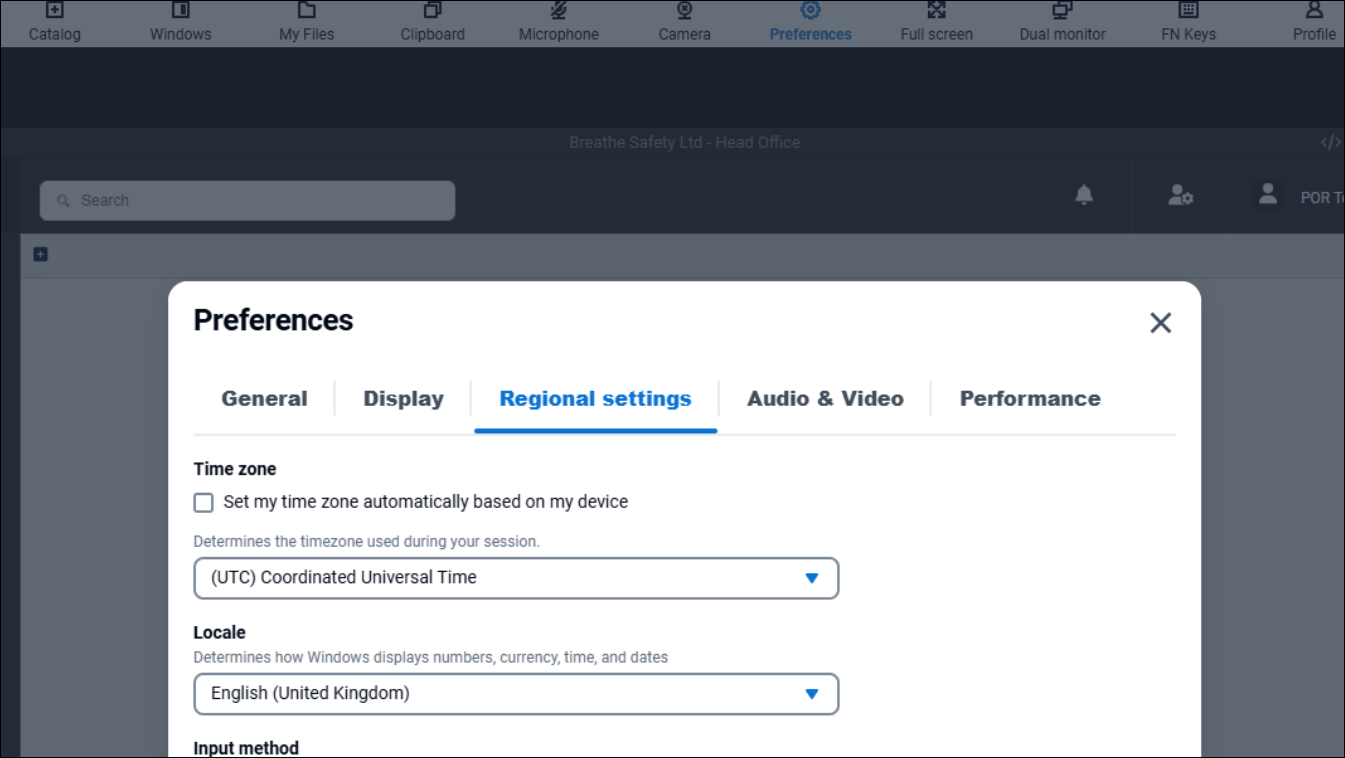1345x758 pixels.
Task: Click inside the Search field
Action: [x=247, y=200]
